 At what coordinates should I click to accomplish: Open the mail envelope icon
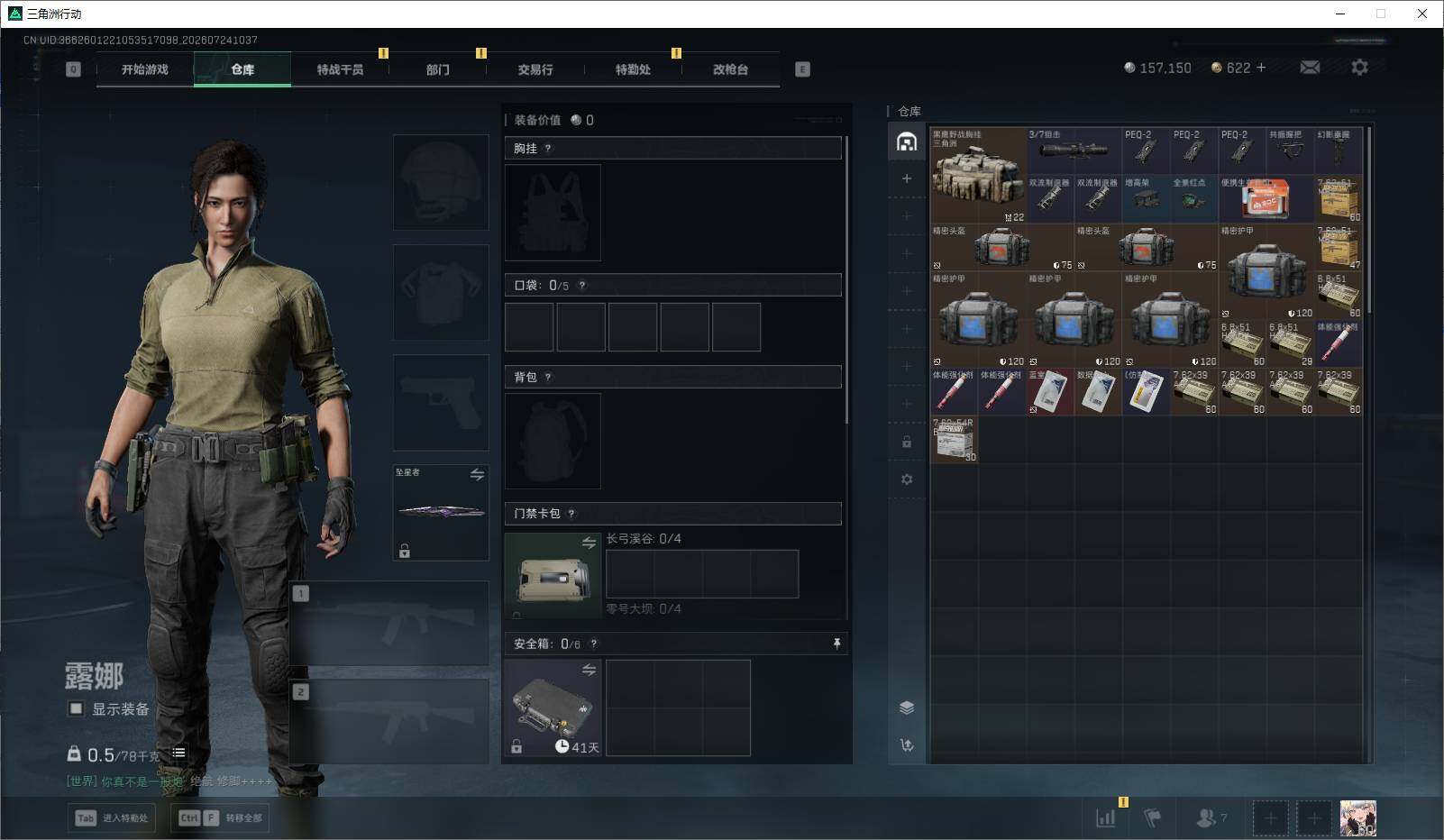click(x=1310, y=68)
